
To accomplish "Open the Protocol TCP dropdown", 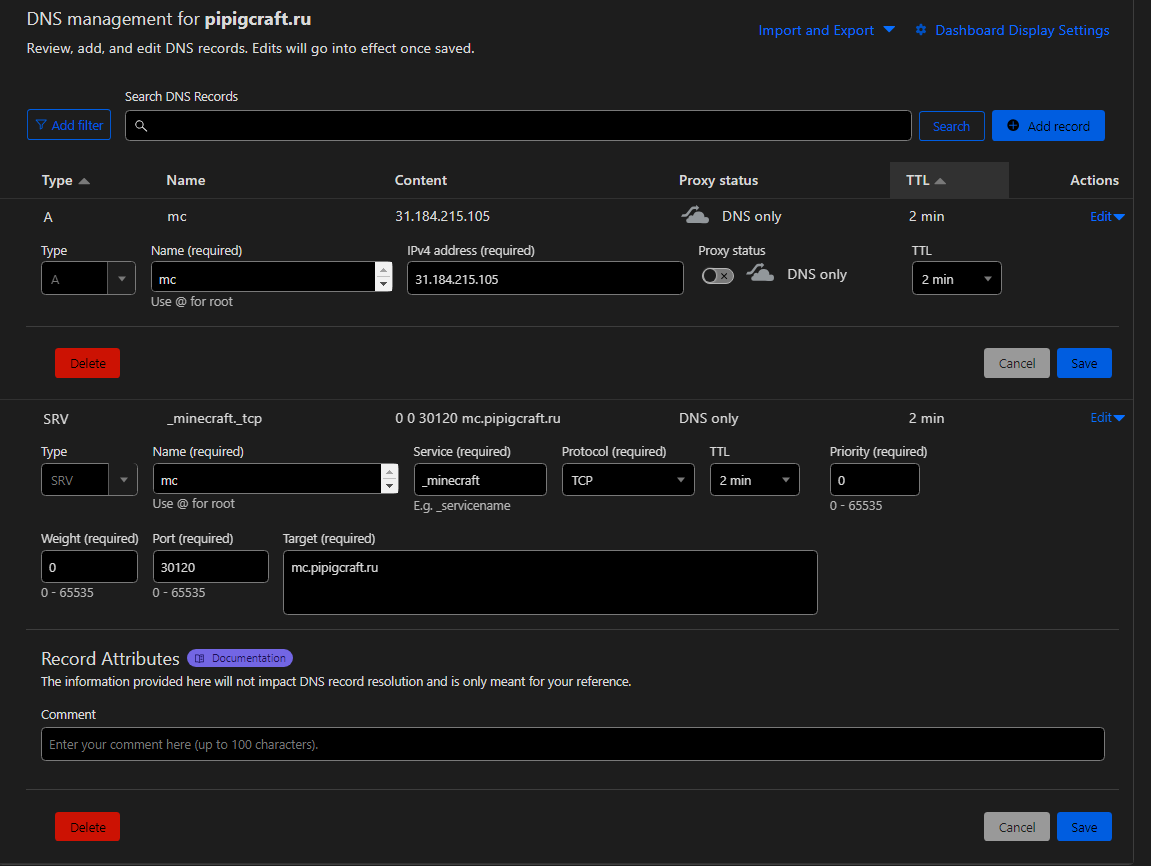I will (628, 479).
